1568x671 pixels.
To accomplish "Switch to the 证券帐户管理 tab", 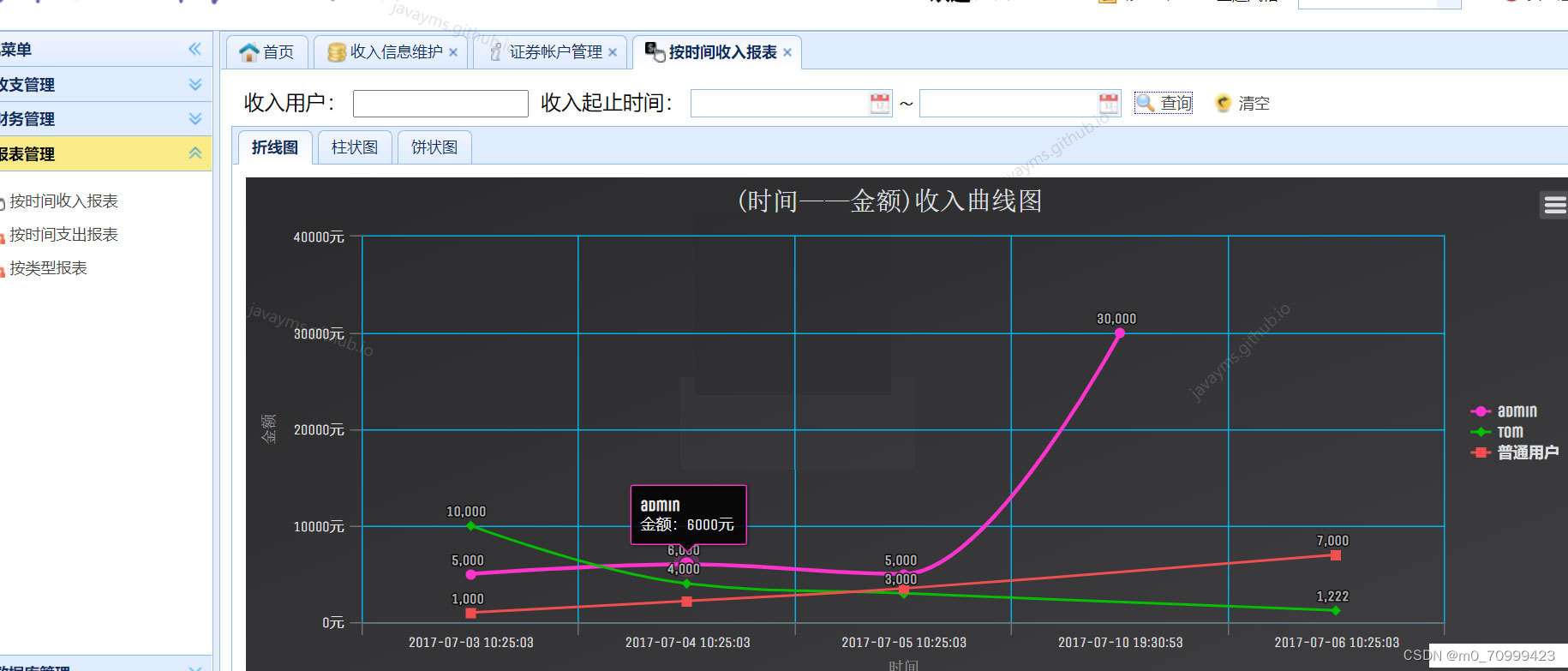I will pos(550,52).
